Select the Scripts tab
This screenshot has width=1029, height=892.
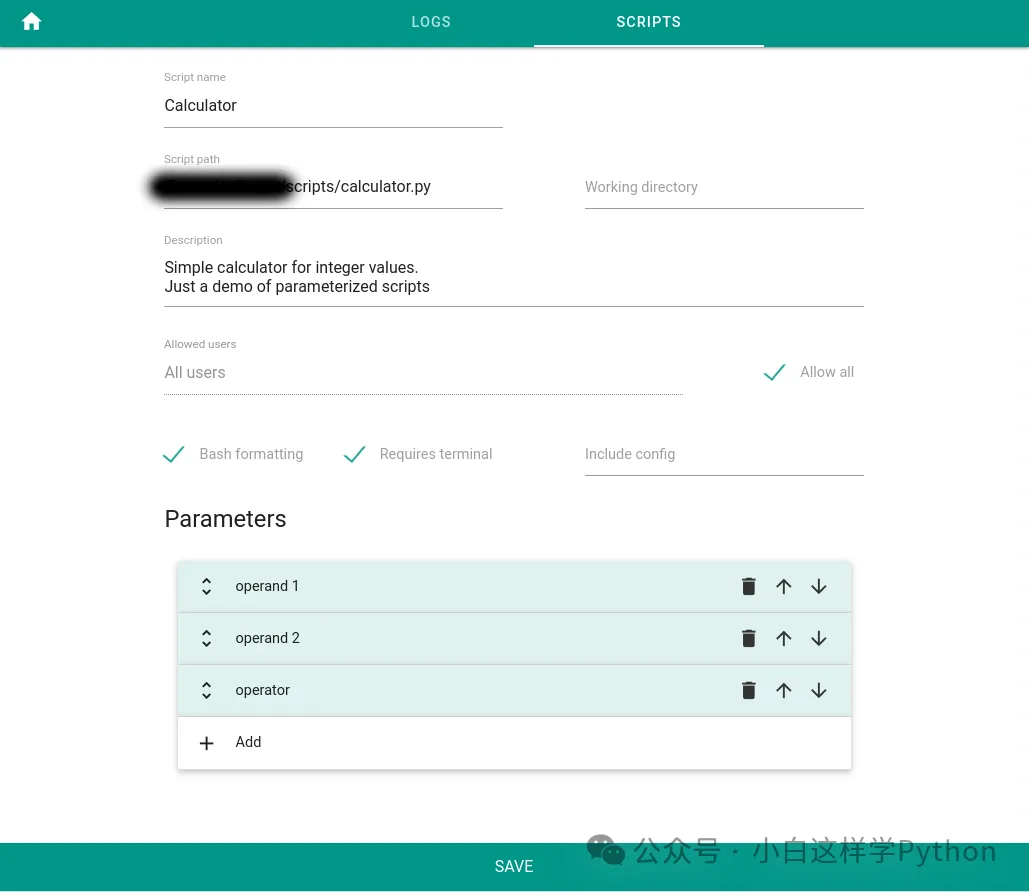(x=648, y=22)
